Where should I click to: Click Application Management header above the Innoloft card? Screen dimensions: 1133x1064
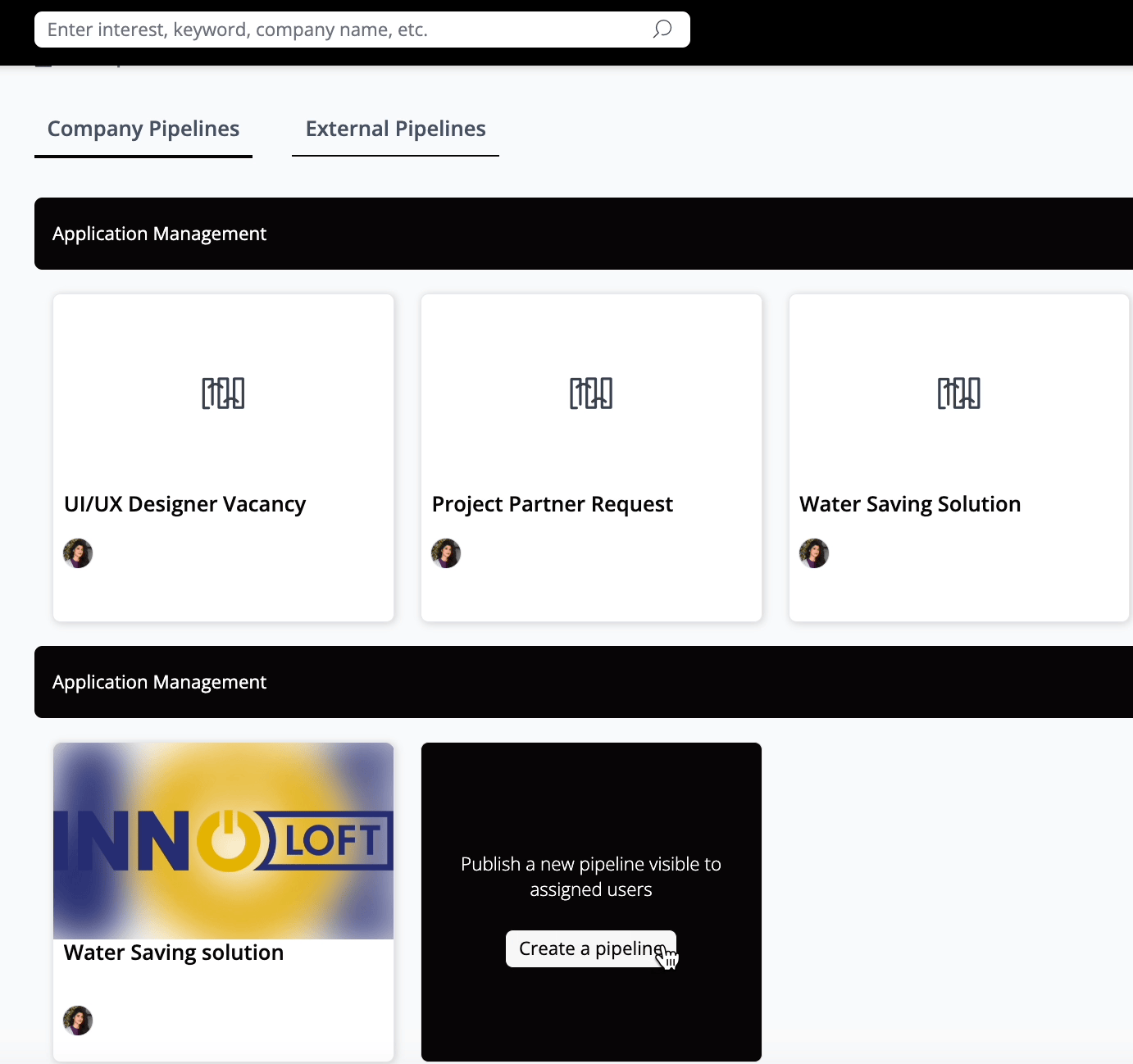159,682
